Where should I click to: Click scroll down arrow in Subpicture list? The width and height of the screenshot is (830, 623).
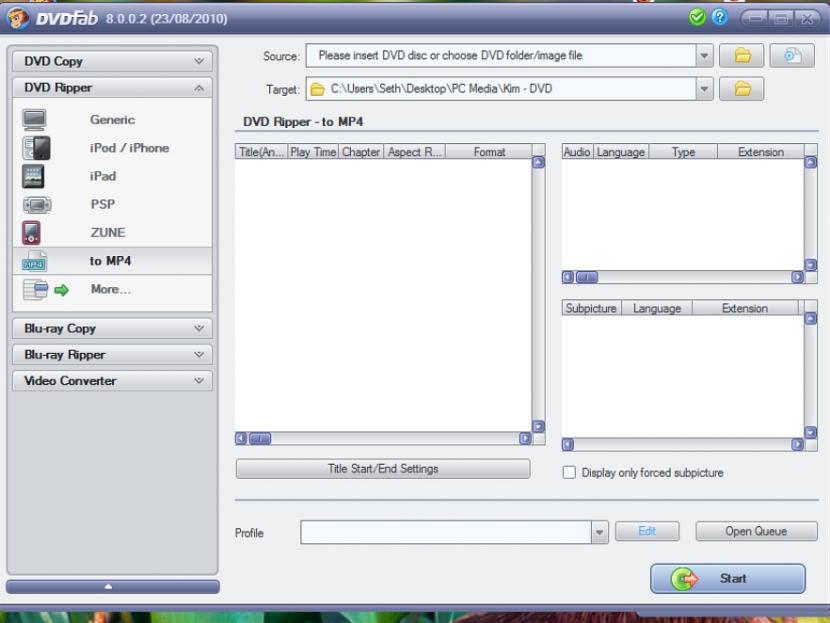click(810, 432)
